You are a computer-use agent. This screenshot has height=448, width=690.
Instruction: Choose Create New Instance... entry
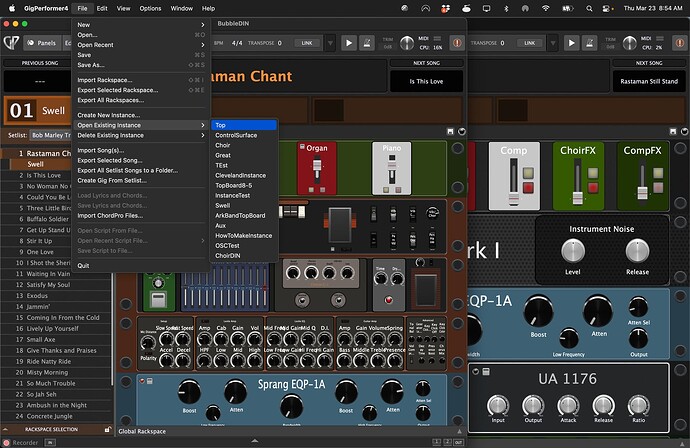point(141,115)
